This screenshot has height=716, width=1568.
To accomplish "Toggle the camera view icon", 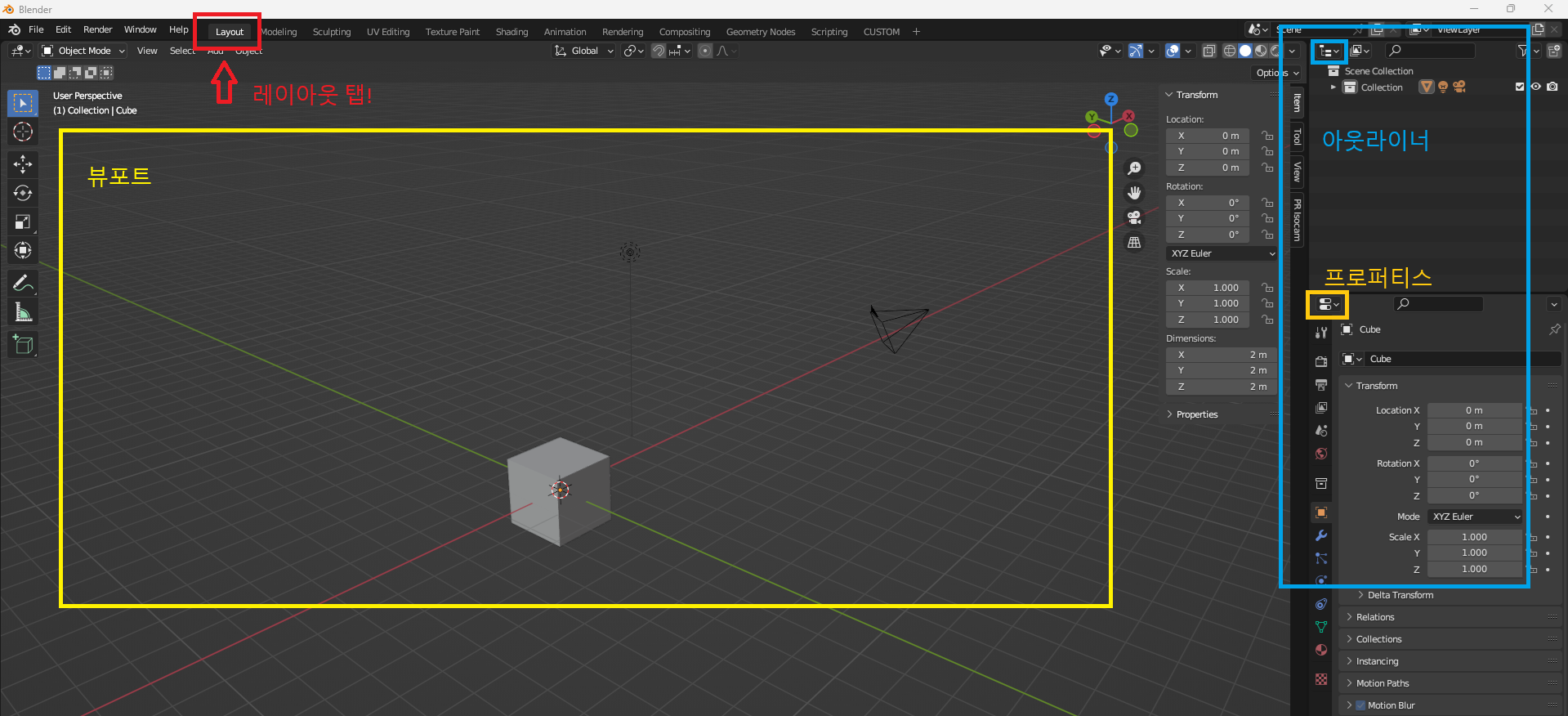I will 1134,217.
